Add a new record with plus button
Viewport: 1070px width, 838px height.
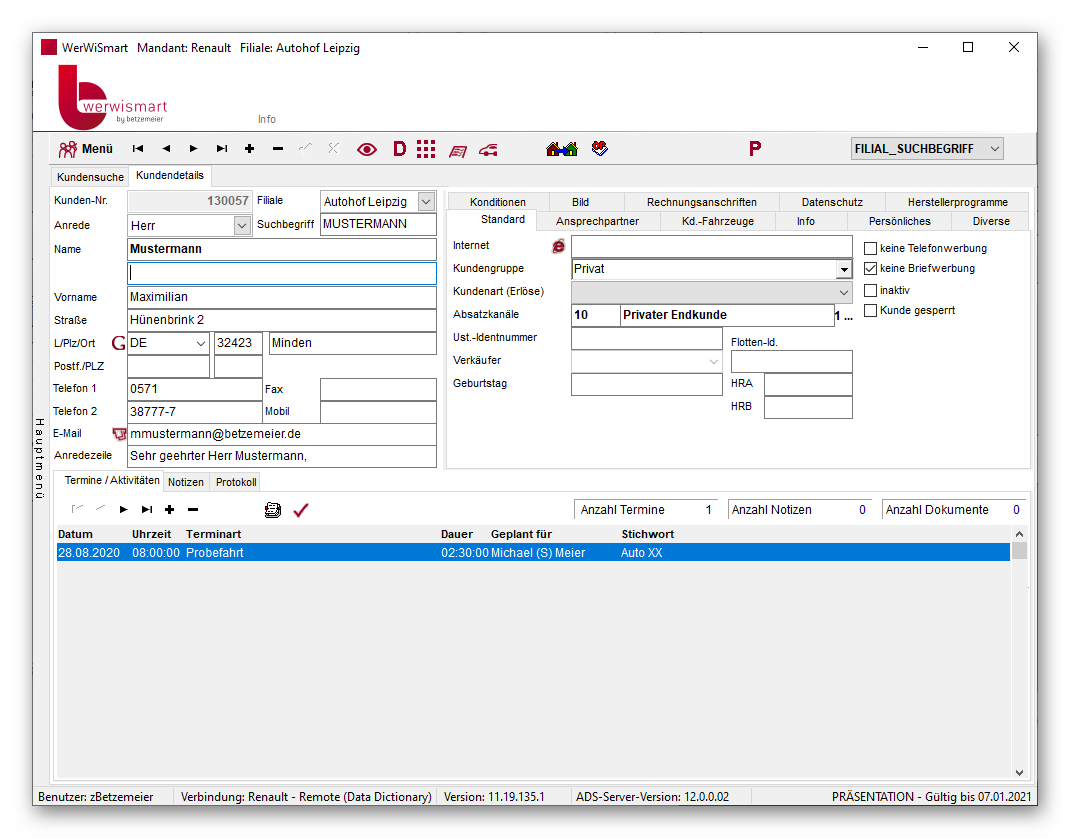[249, 149]
